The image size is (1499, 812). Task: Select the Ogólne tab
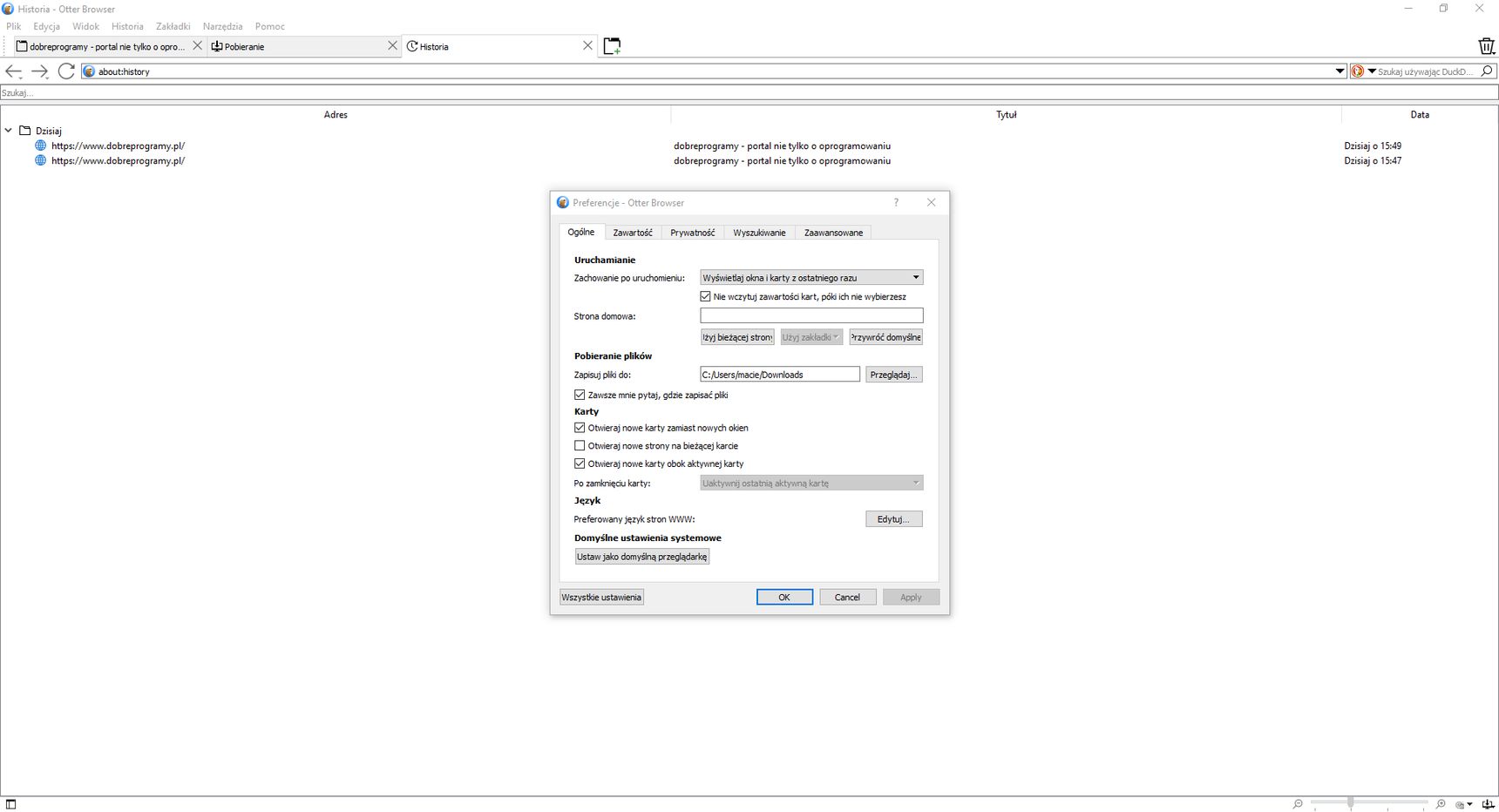click(x=581, y=232)
